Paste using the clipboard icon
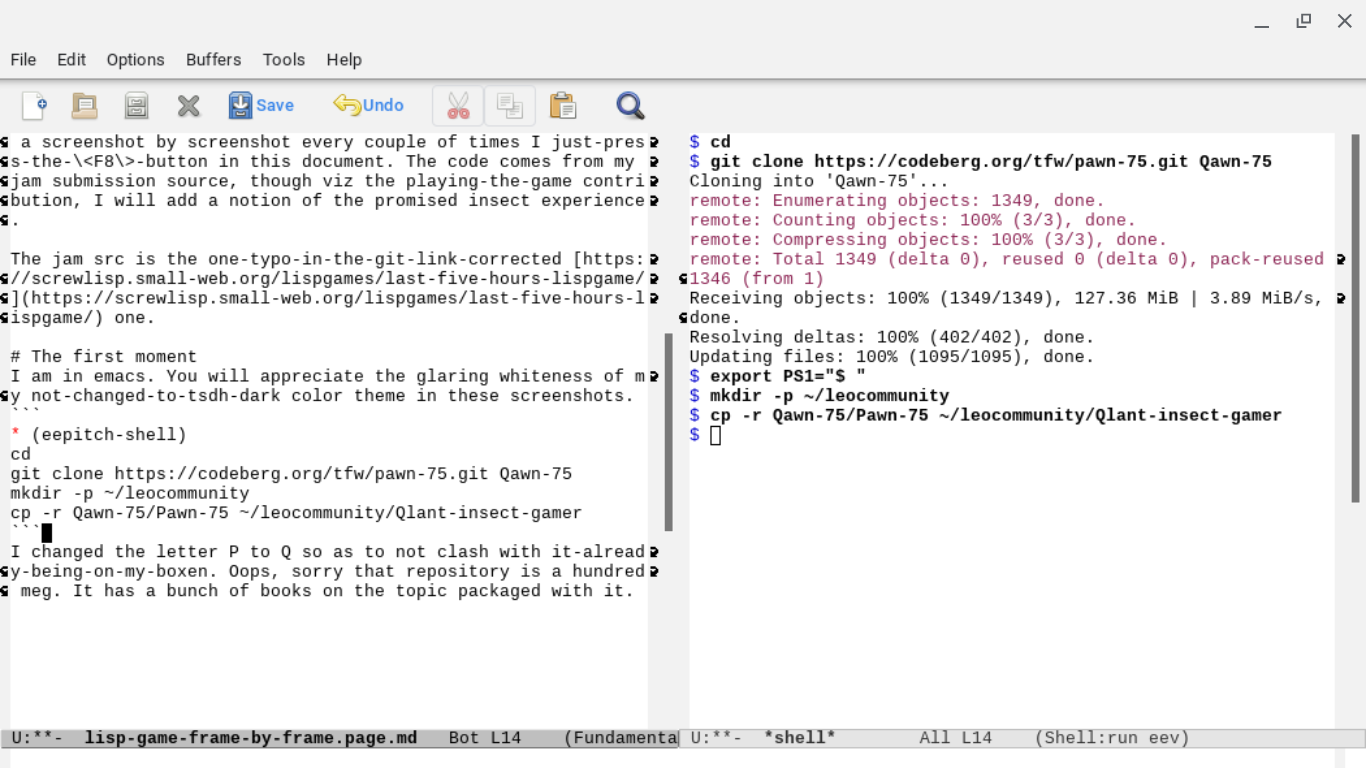This screenshot has width=1366, height=768. pyautogui.click(x=563, y=105)
